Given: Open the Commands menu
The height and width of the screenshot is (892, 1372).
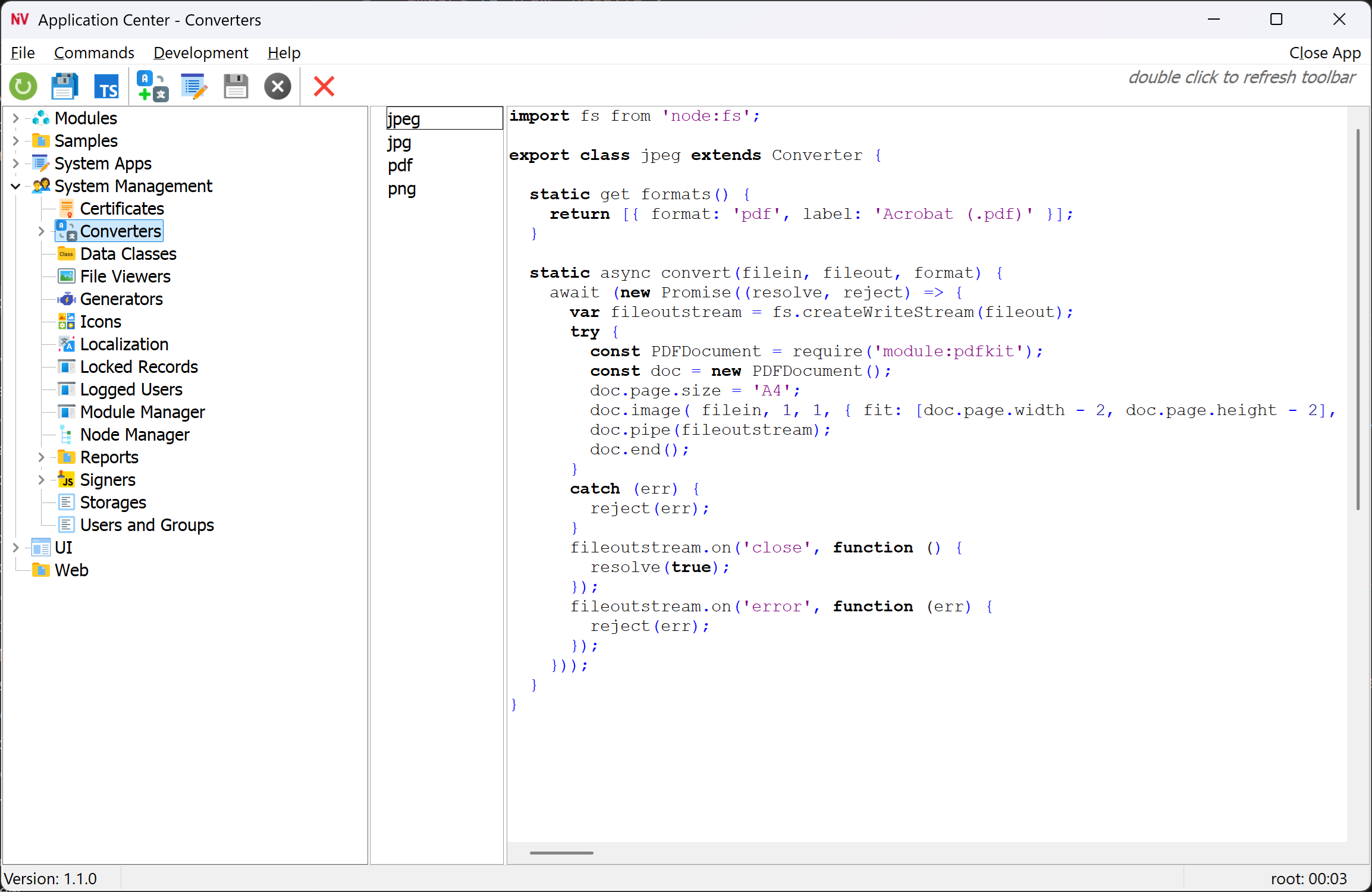Looking at the screenshot, I should pyautogui.click(x=94, y=53).
